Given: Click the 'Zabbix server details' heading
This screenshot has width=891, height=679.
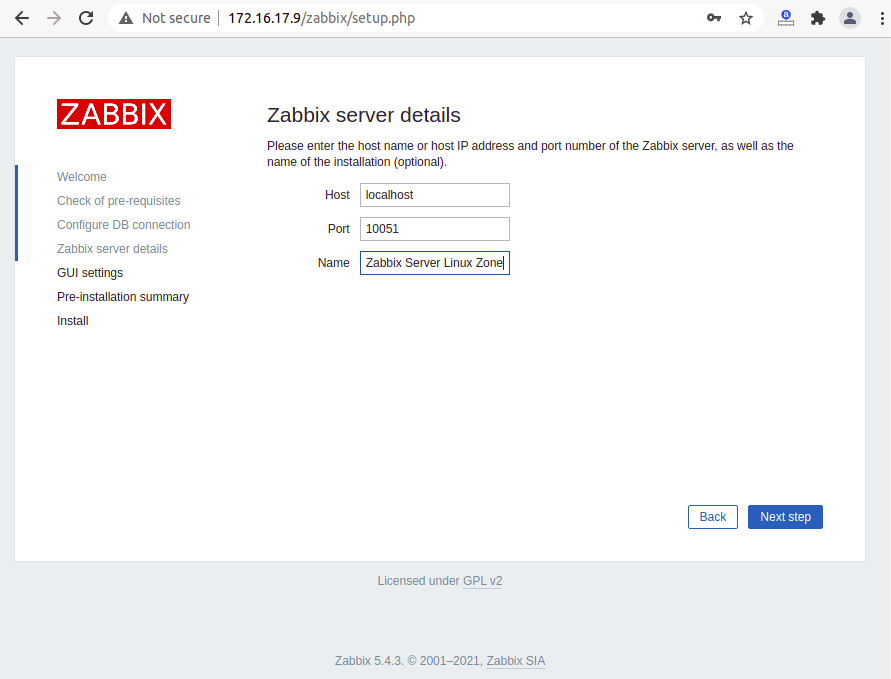Looking at the screenshot, I should pyautogui.click(x=364, y=115).
